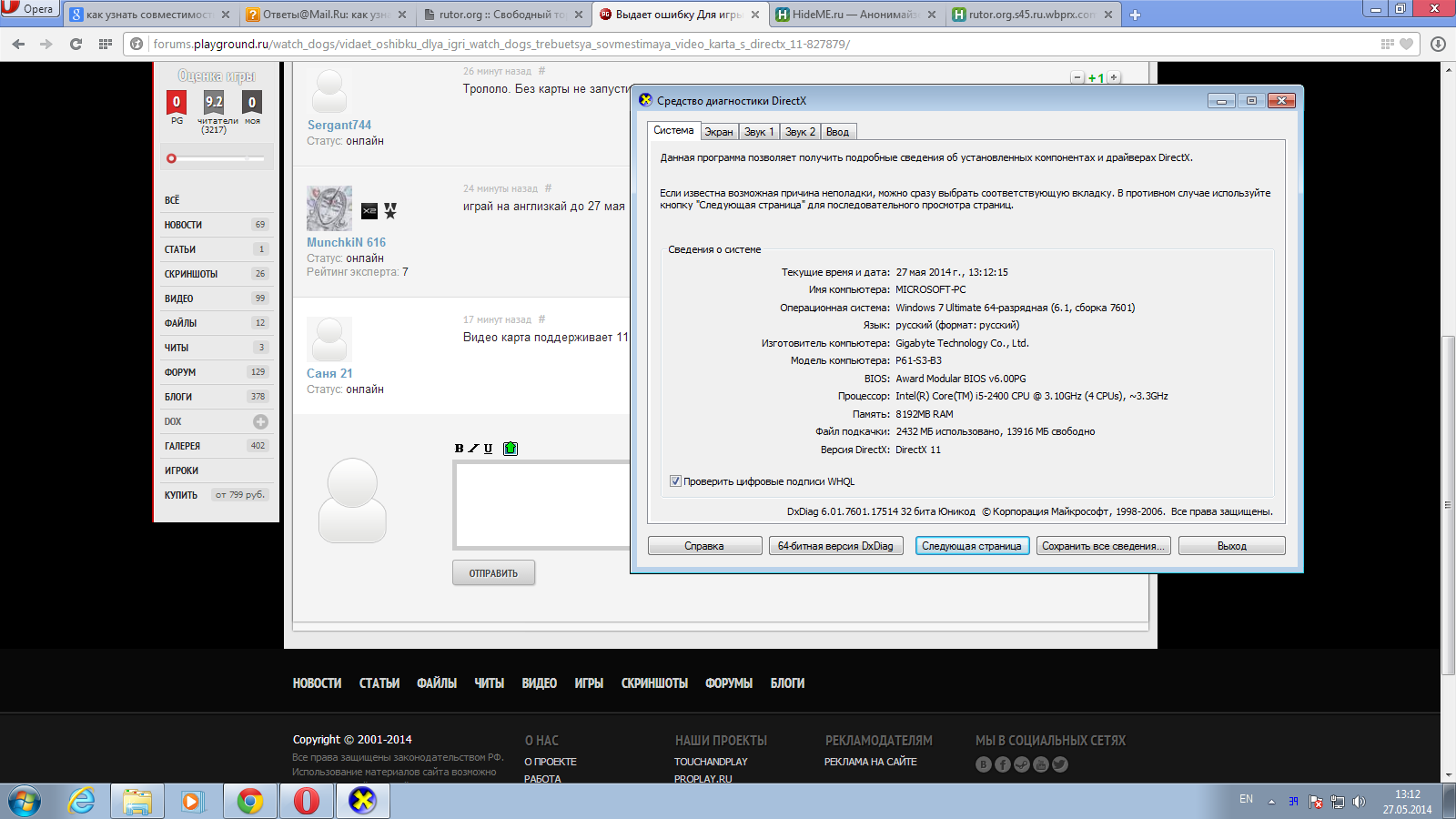Switch to the Ответы@Mail.Ru tab

click(x=327, y=15)
